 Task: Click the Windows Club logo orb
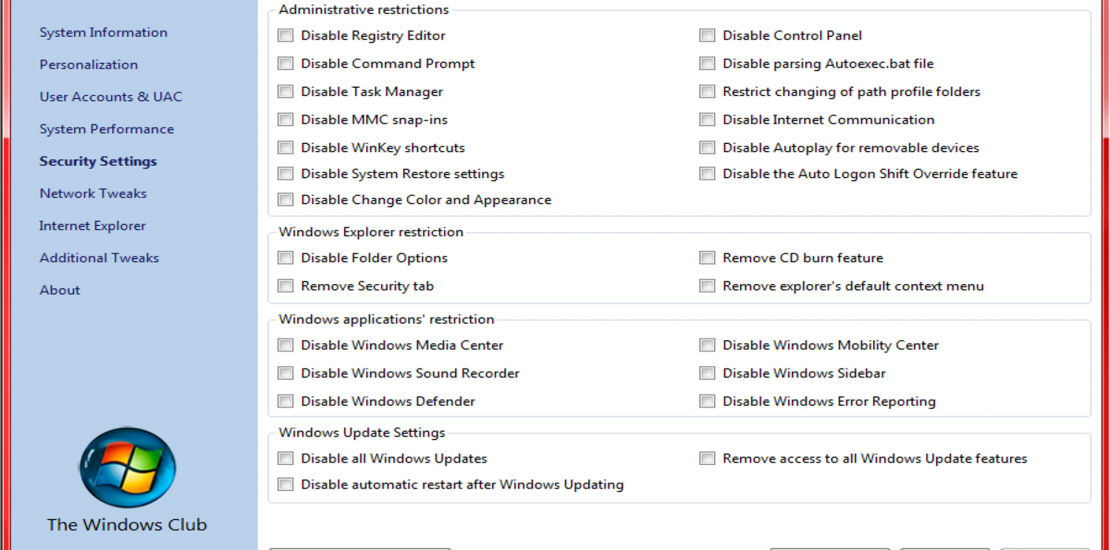(127, 468)
